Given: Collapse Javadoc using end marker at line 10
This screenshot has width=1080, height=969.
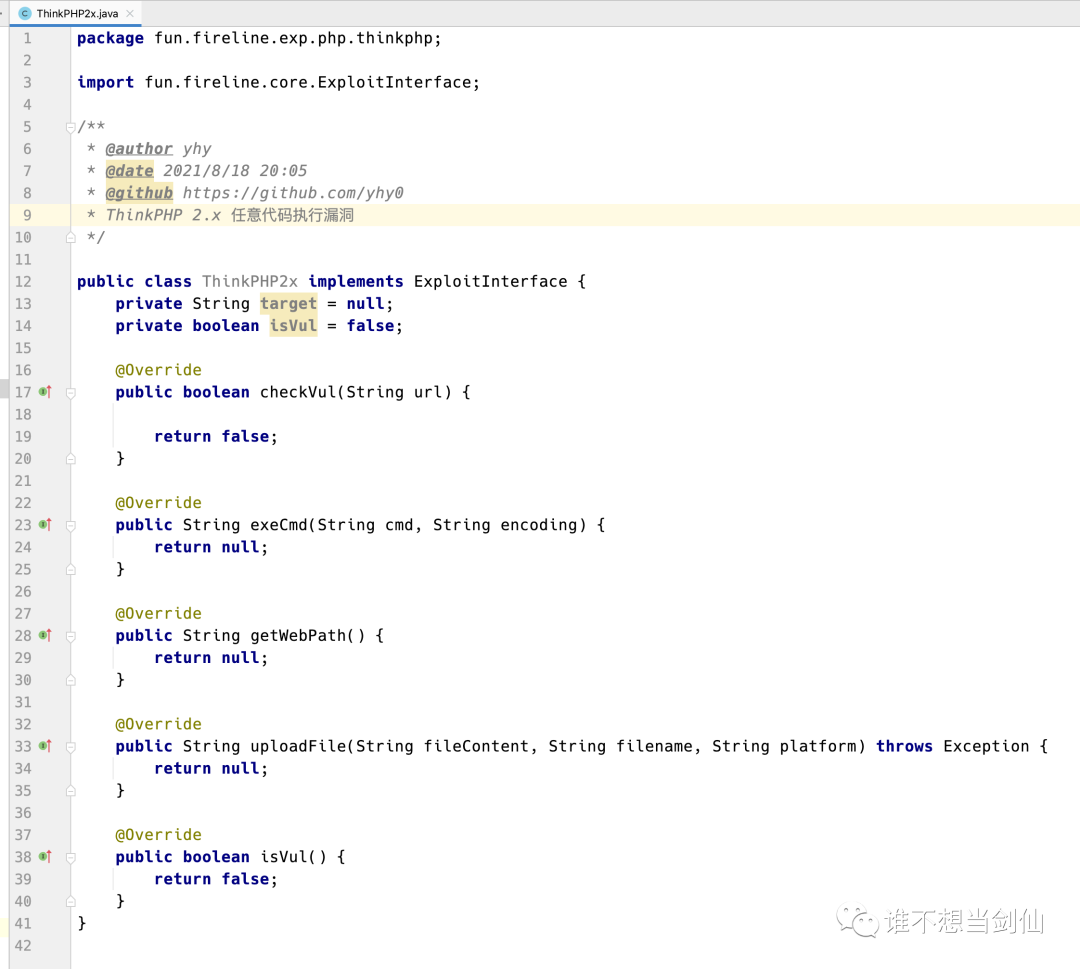Looking at the screenshot, I should click(70, 238).
